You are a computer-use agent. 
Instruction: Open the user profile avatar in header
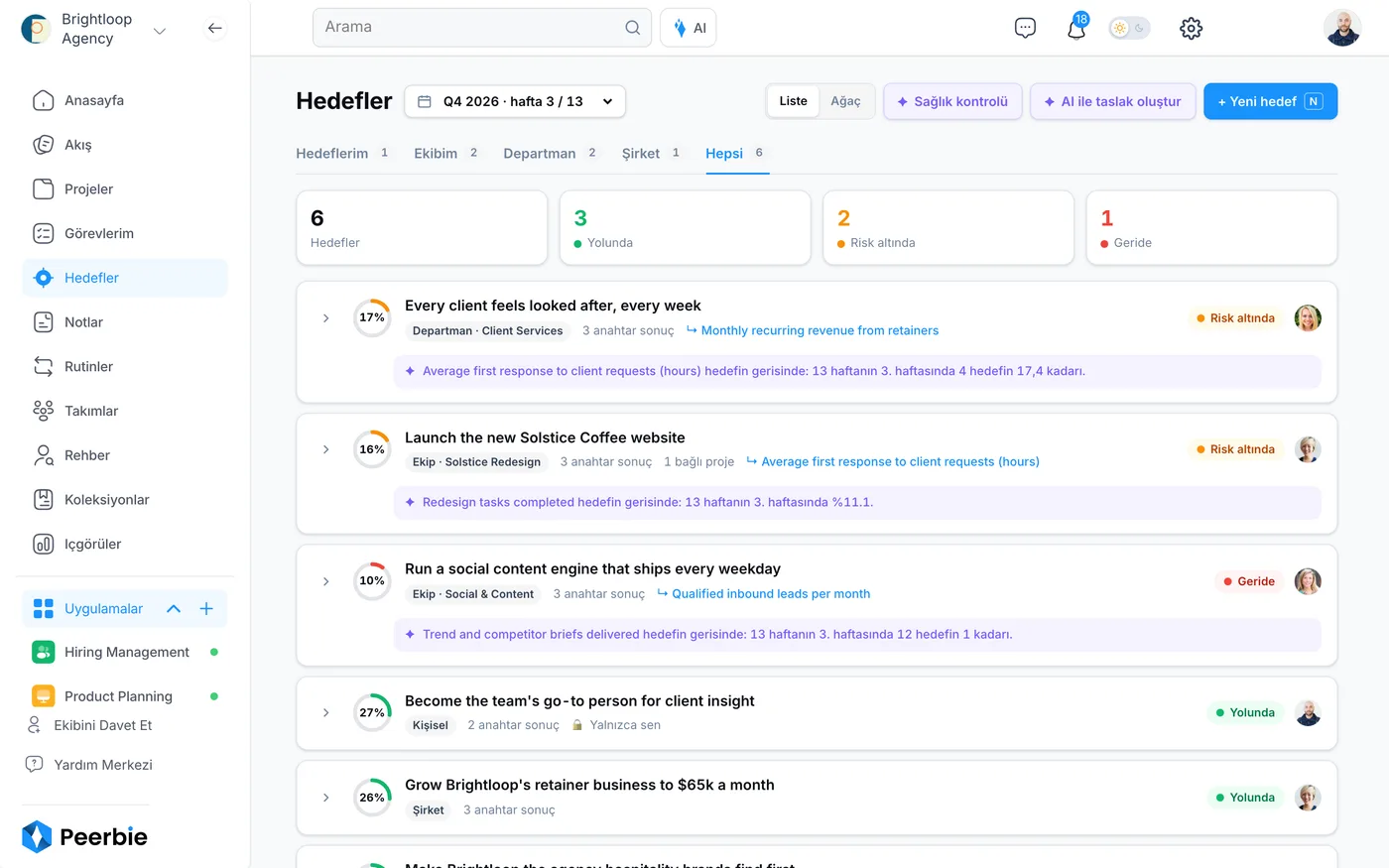(x=1342, y=28)
